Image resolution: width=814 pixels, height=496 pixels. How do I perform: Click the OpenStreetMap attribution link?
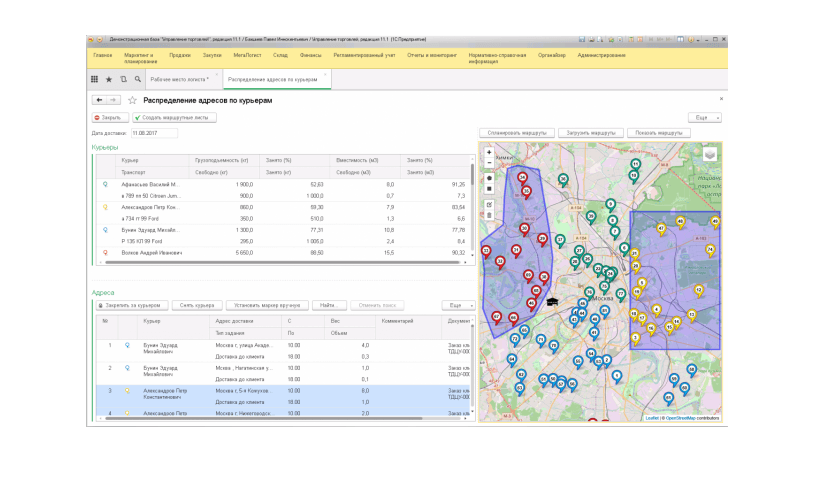[x=680, y=418]
